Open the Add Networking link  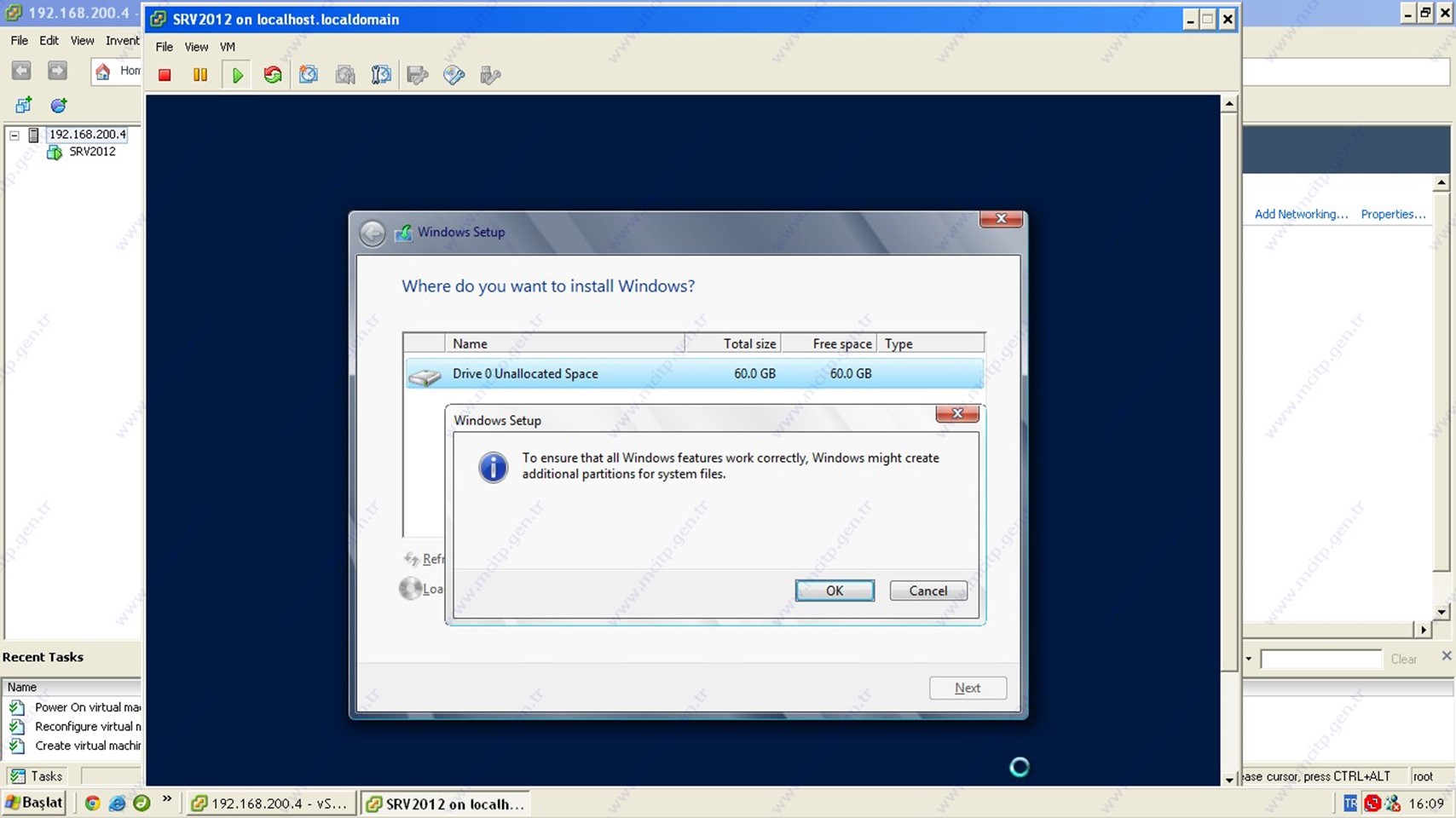pos(1299,214)
